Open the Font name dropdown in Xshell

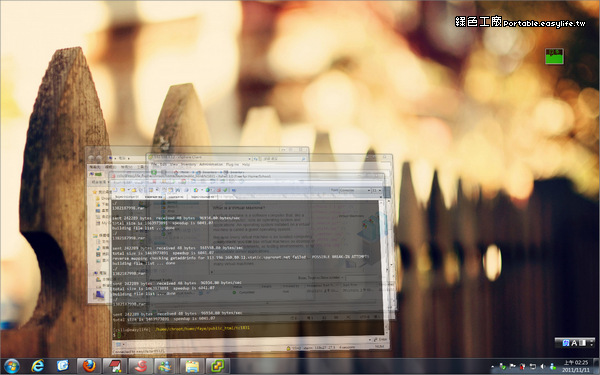355,190
